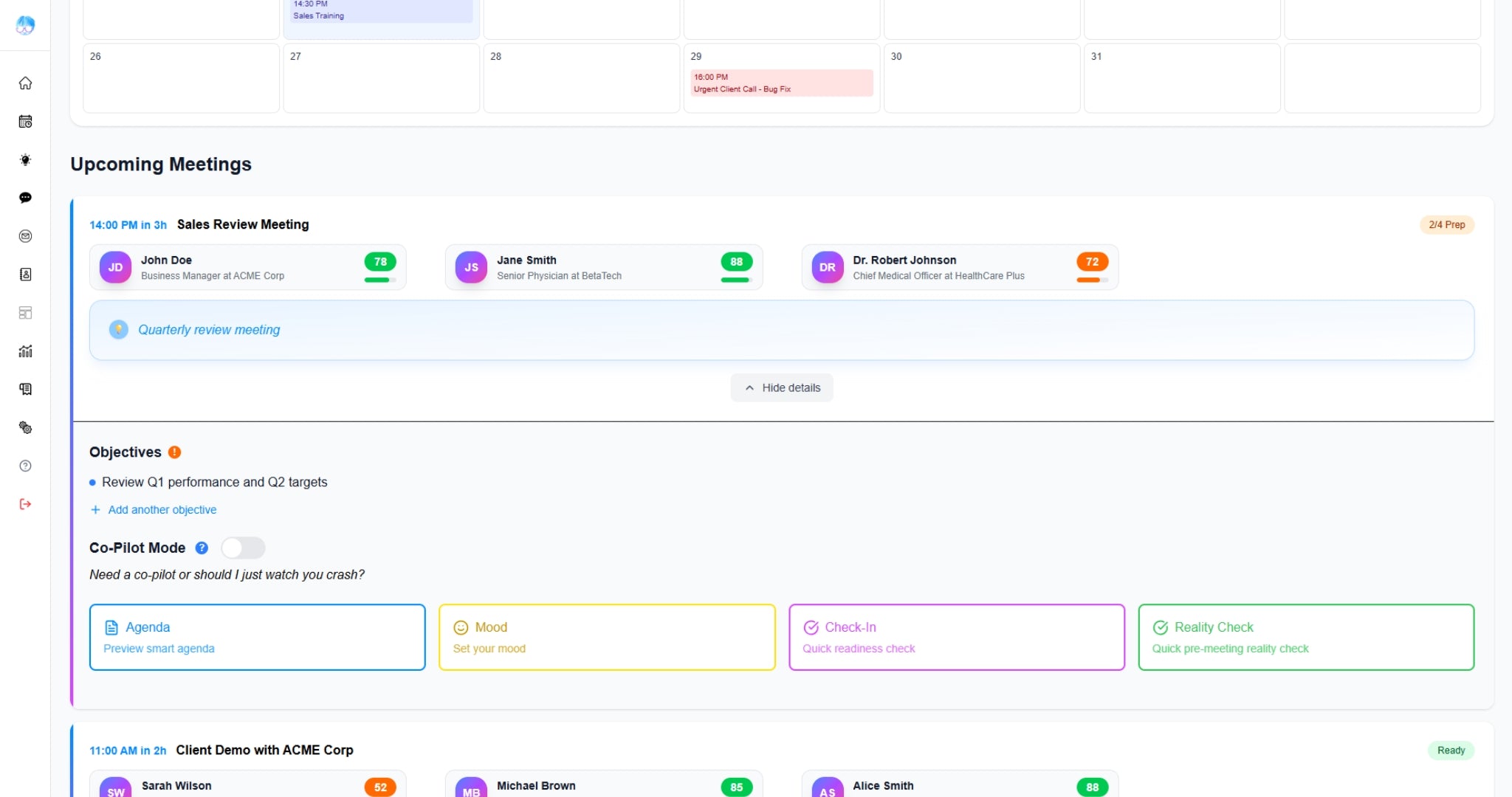Open the analytics chart sidebar icon
The image size is (1512, 797).
[25, 351]
